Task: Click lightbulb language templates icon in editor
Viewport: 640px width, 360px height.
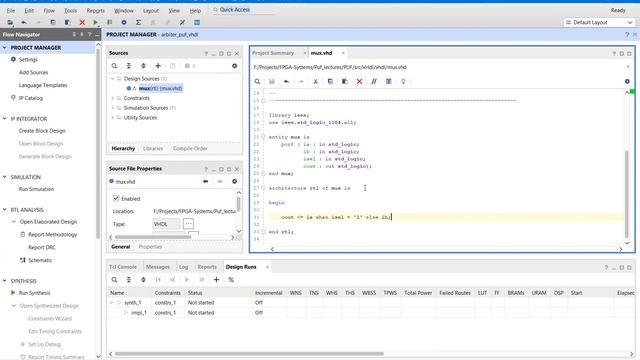Action: (403, 81)
